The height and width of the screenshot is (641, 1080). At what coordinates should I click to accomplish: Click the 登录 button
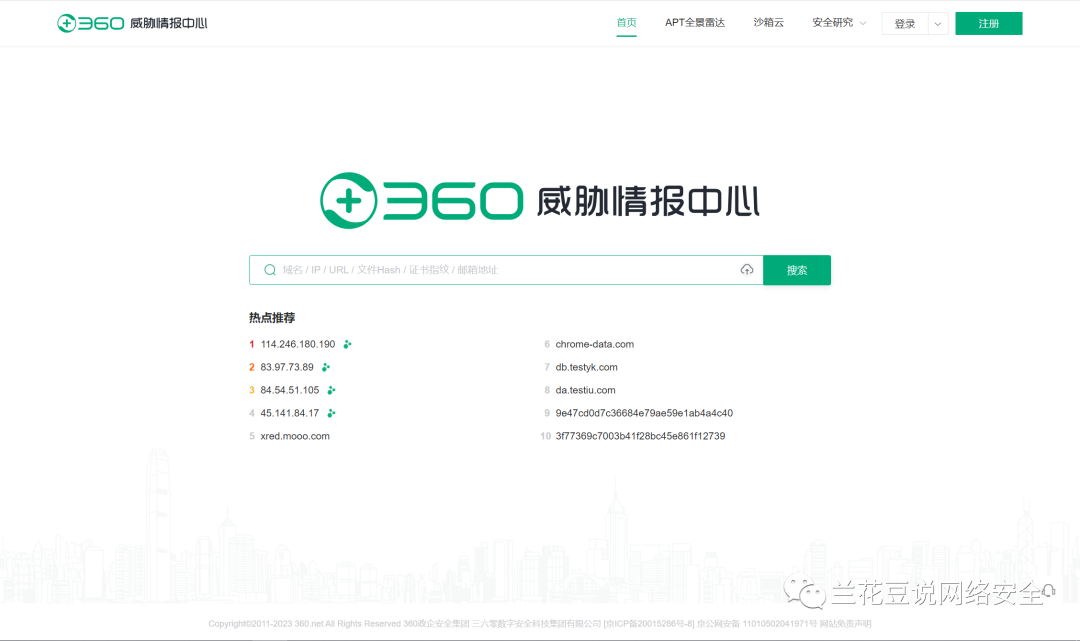(904, 23)
